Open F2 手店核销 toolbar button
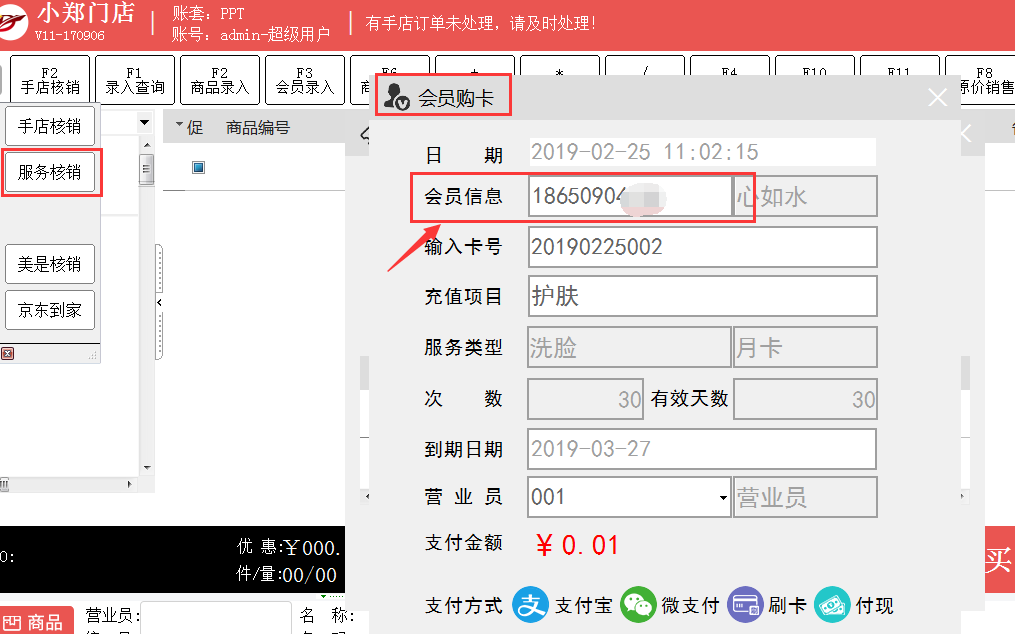1015x634 pixels. tap(50, 80)
